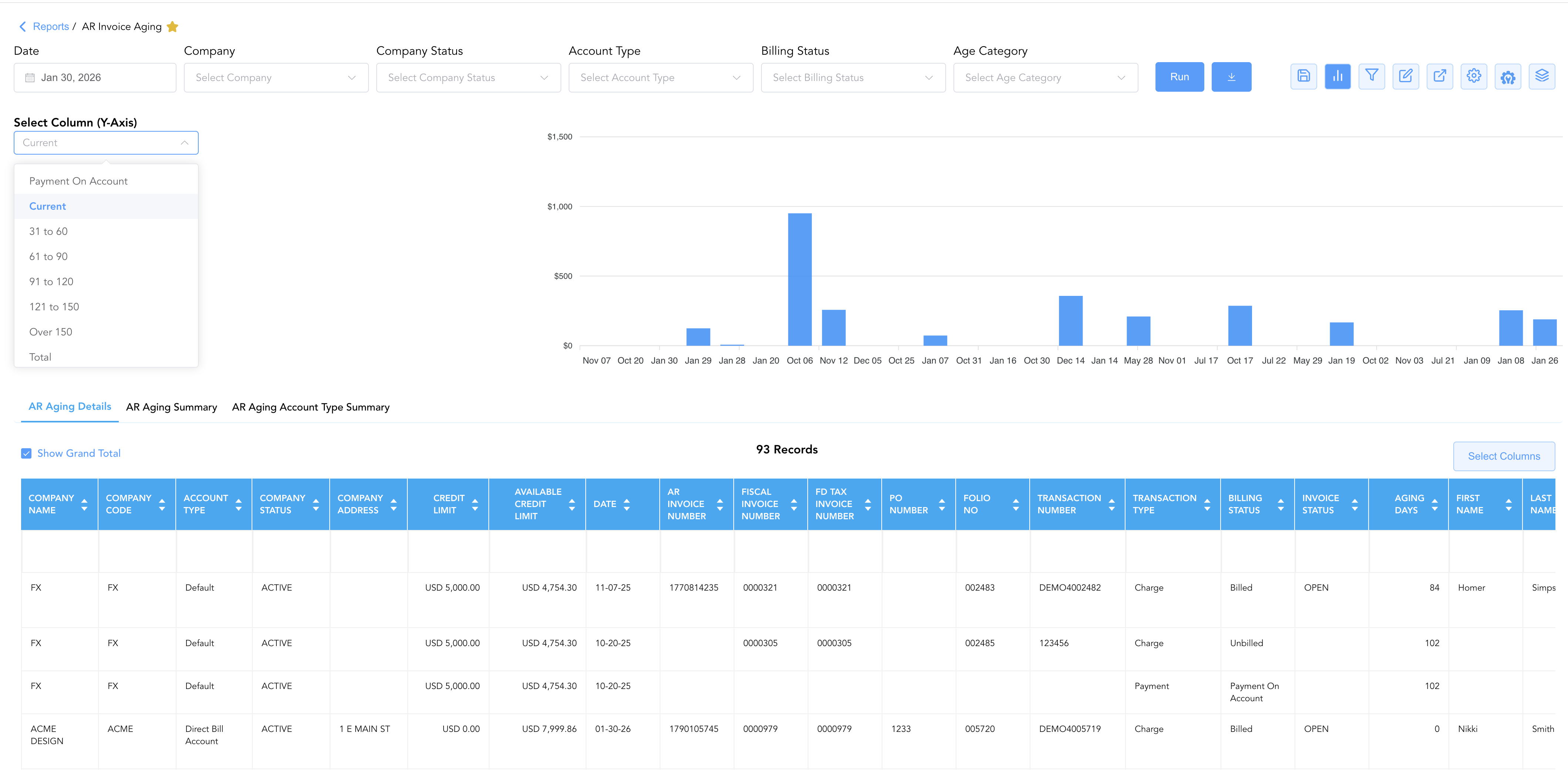
Task: Open the Select Billing Status dropdown
Action: point(853,78)
